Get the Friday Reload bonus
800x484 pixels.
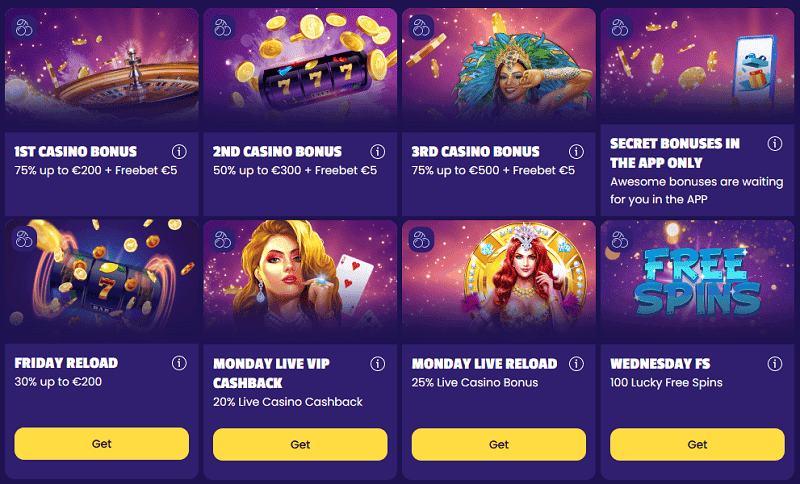(102, 443)
